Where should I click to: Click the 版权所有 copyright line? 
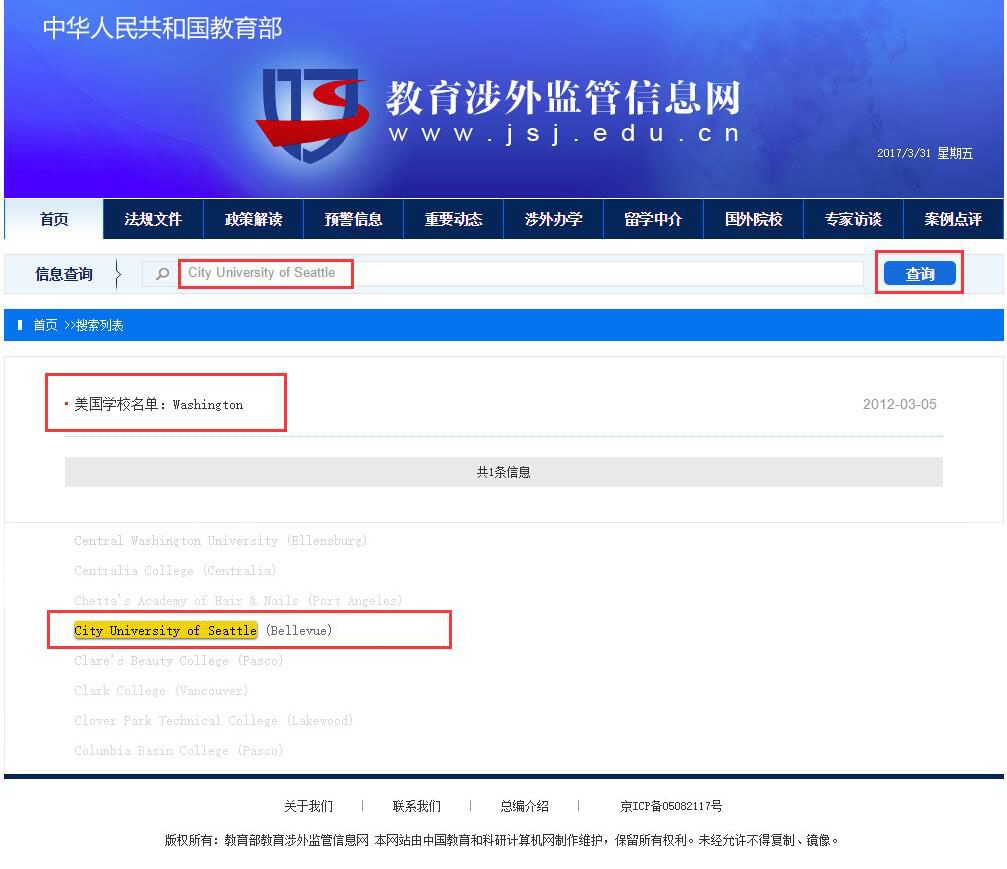click(502, 840)
